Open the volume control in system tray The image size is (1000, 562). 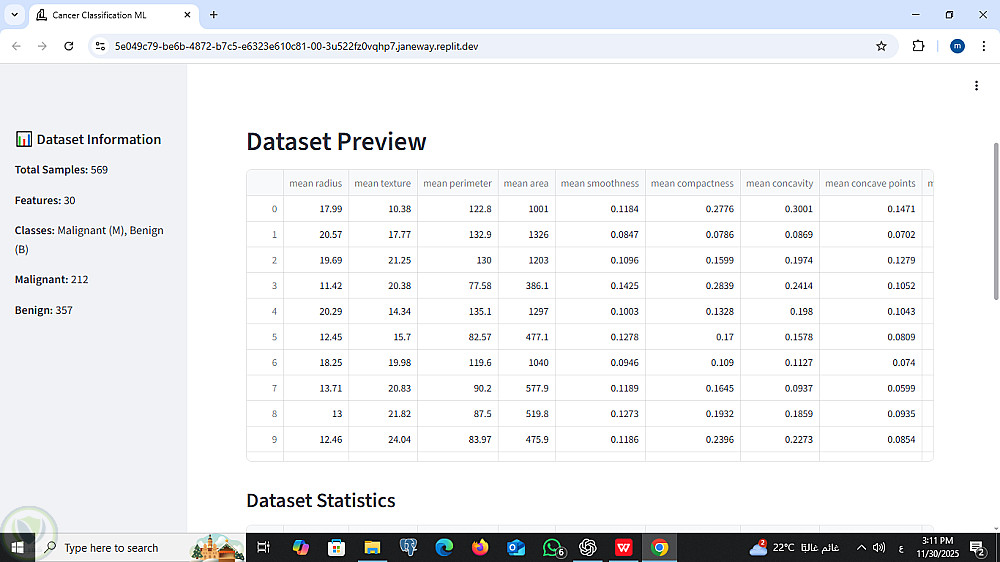click(x=879, y=547)
